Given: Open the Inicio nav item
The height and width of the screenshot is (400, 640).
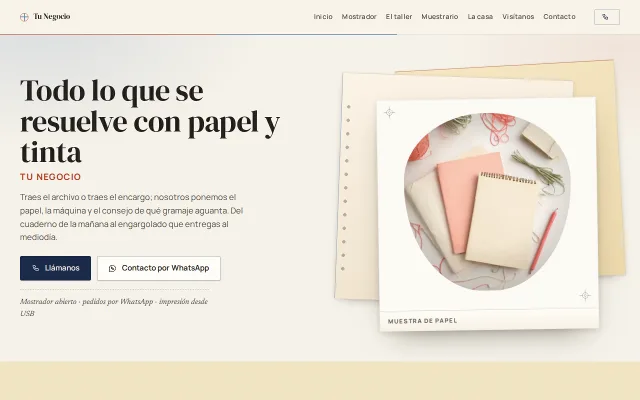Looking at the screenshot, I should [x=323, y=17].
